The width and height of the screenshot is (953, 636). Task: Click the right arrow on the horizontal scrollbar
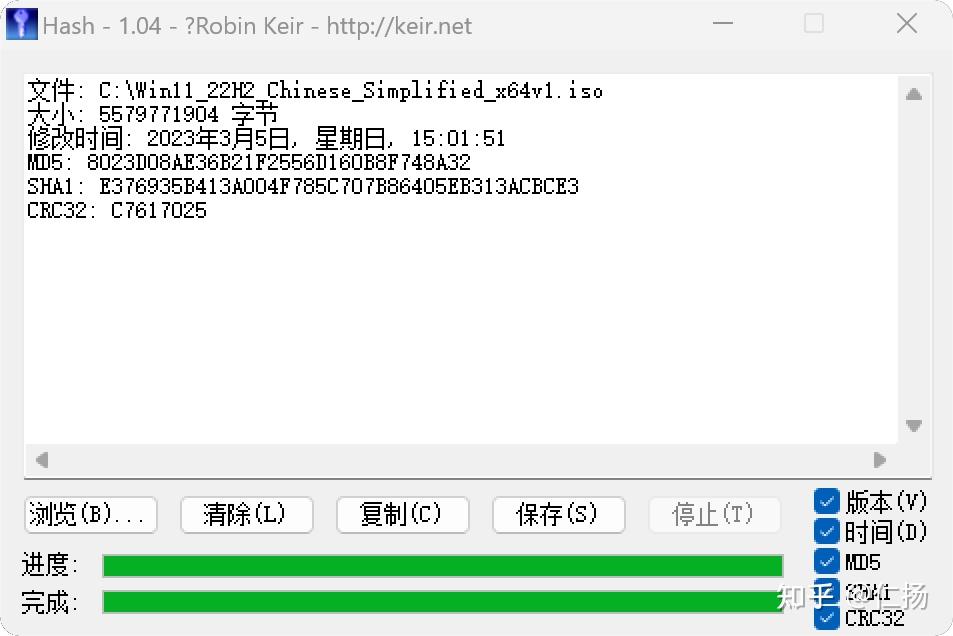click(x=879, y=460)
